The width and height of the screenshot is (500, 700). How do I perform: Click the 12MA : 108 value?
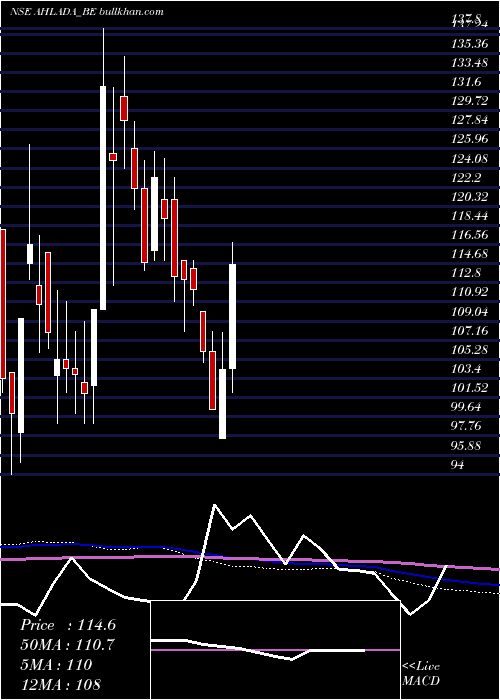(x=61, y=684)
